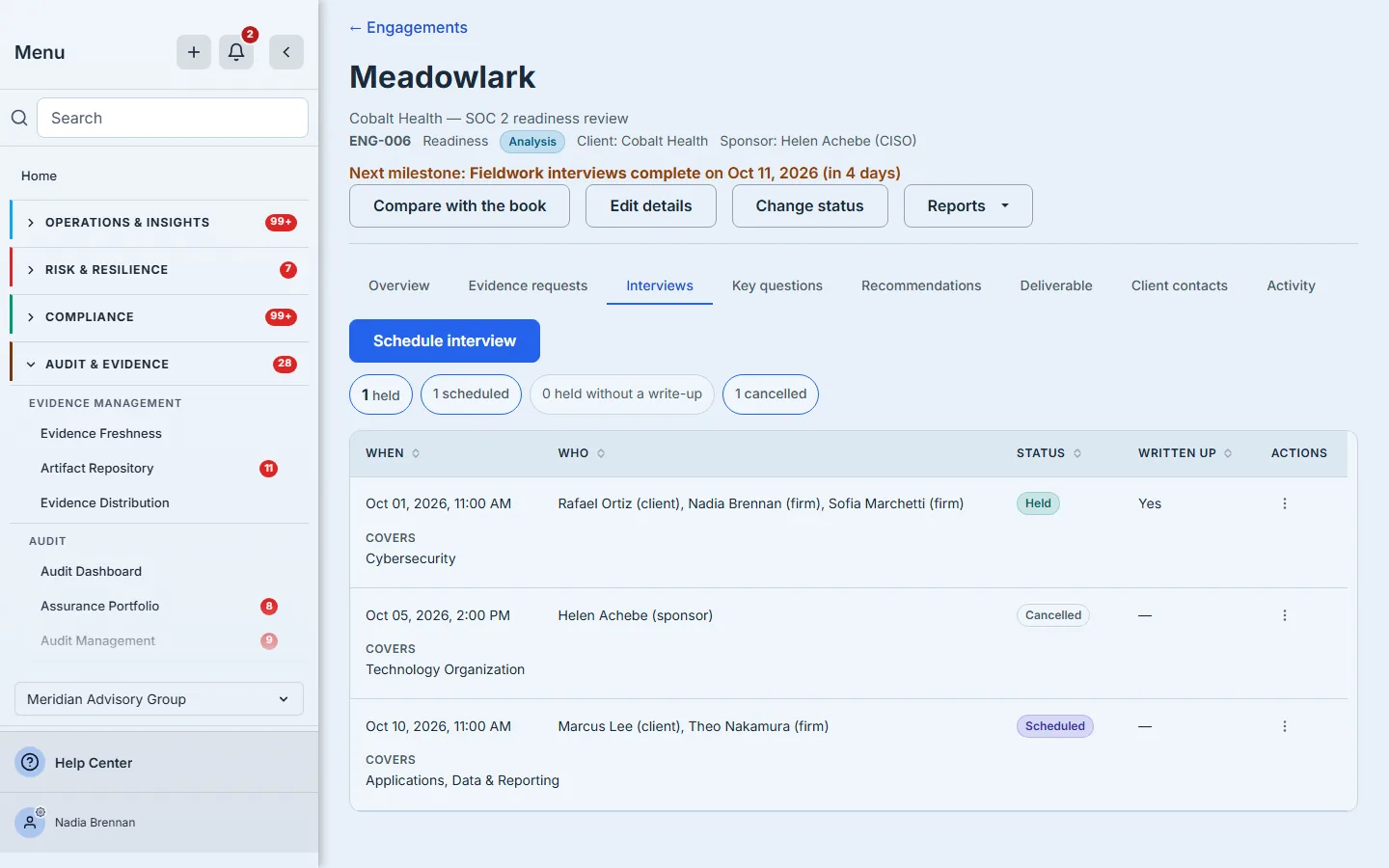This screenshot has width=1389, height=868.
Task: Open Evidence Distribution page
Action: coord(105,503)
